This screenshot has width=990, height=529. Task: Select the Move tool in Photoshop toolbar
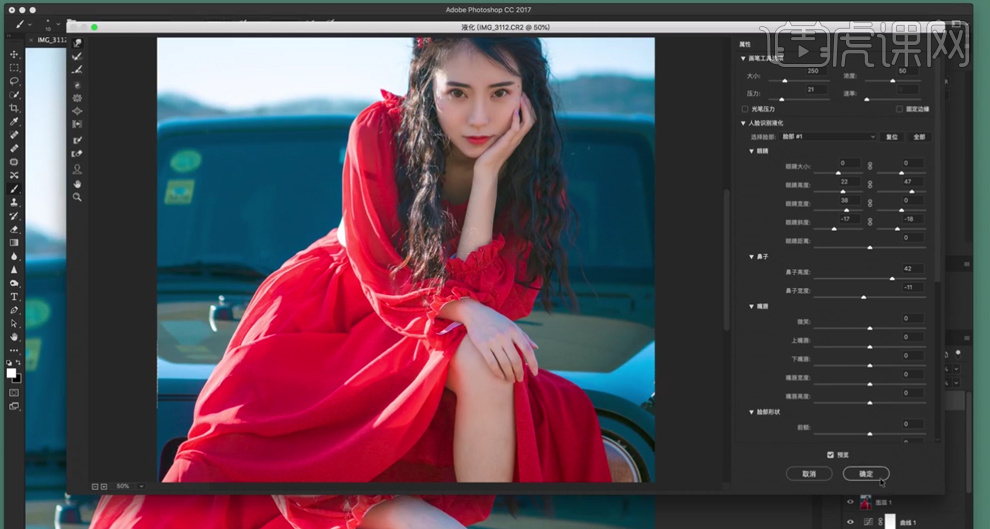coord(14,54)
